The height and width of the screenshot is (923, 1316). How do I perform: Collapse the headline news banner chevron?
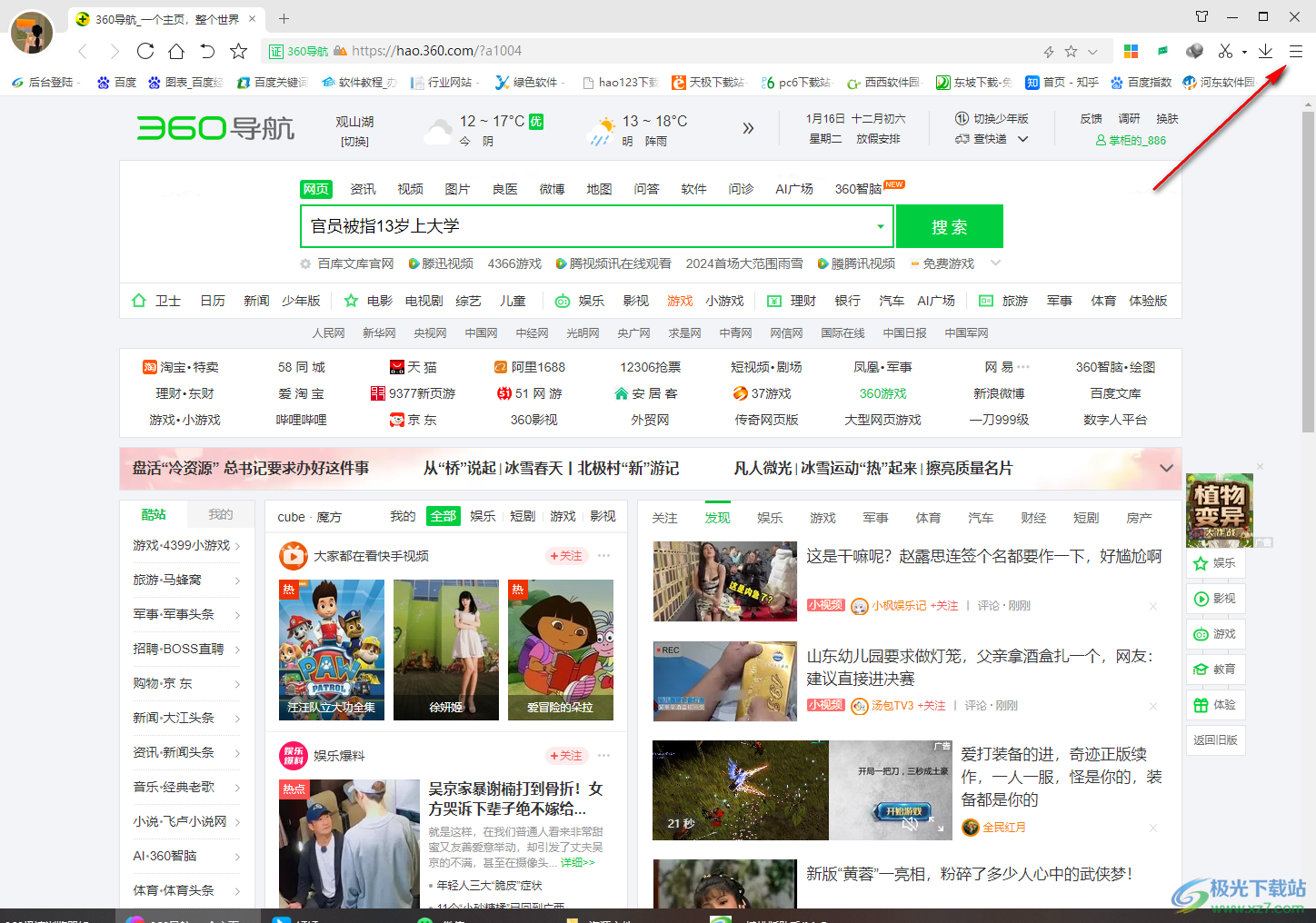[1166, 468]
